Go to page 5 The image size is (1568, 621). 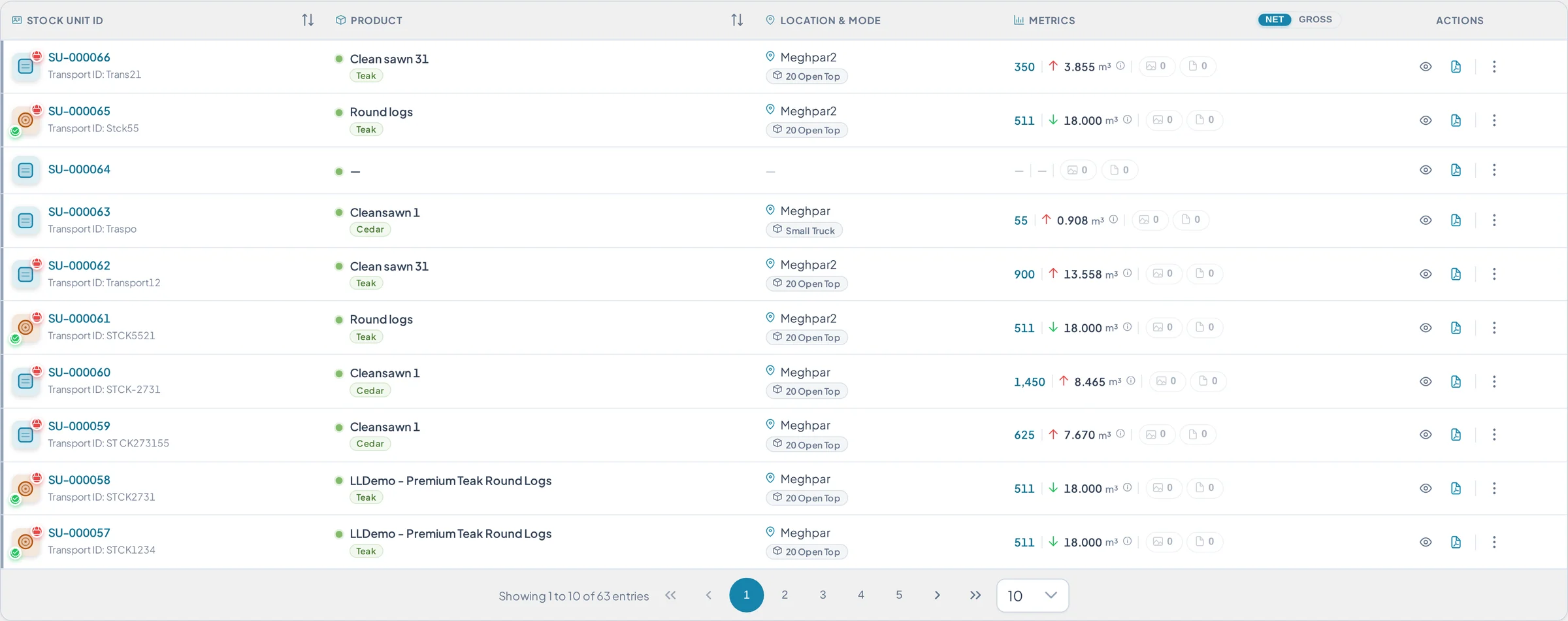coord(899,595)
